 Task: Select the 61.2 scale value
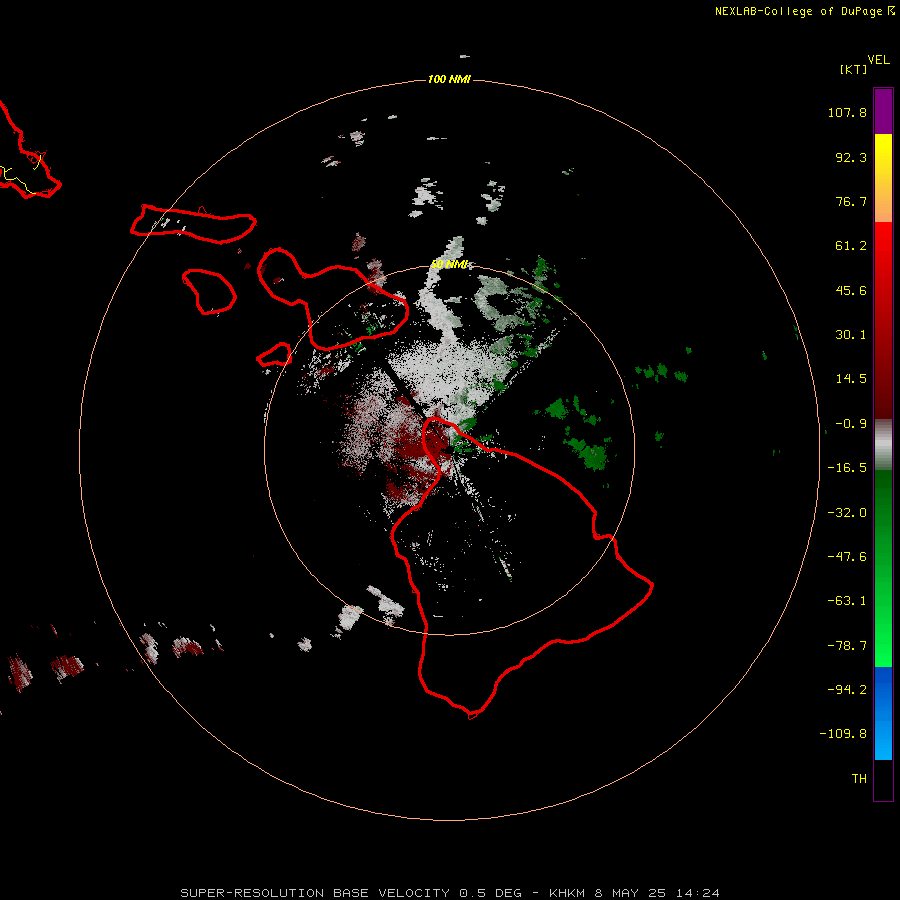pos(851,246)
